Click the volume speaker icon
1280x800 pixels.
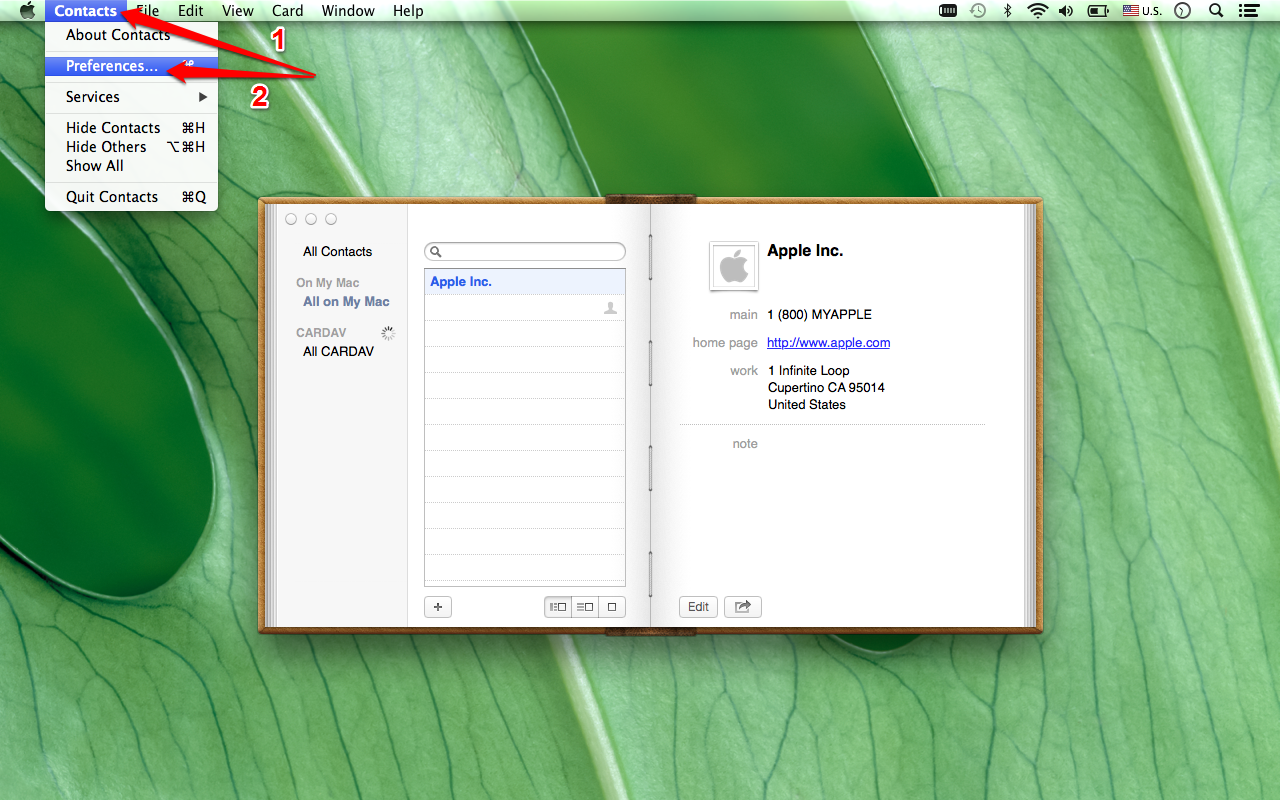pos(1066,11)
